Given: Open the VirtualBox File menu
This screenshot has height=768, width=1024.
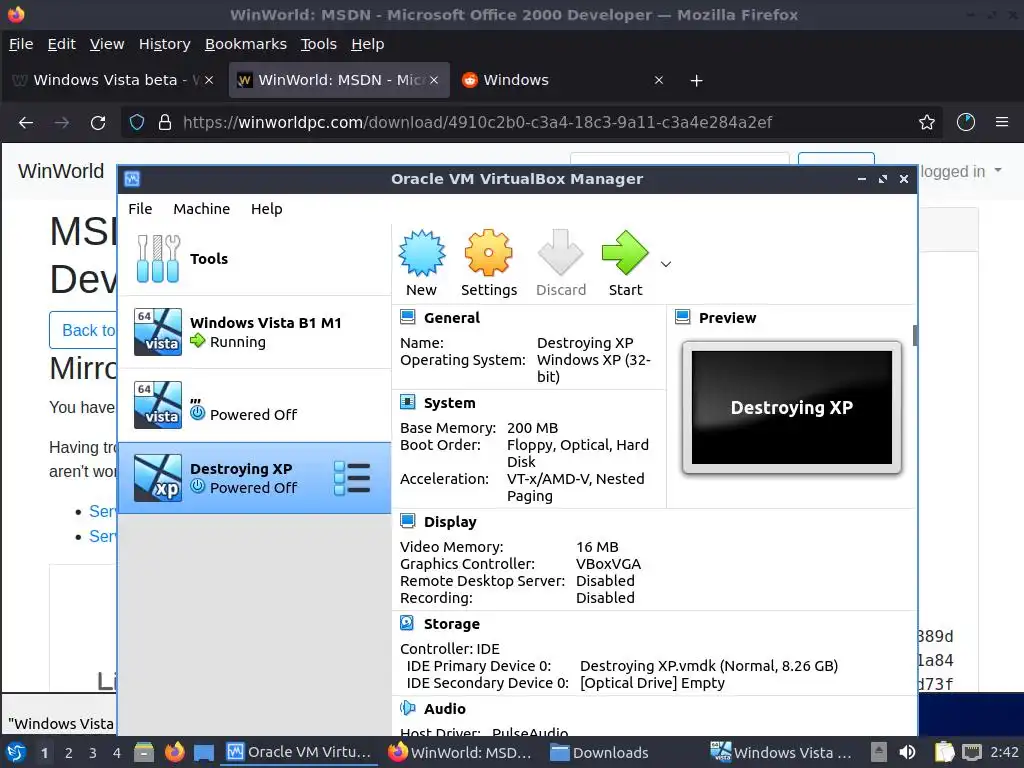Looking at the screenshot, I should (x=140, y=209).
